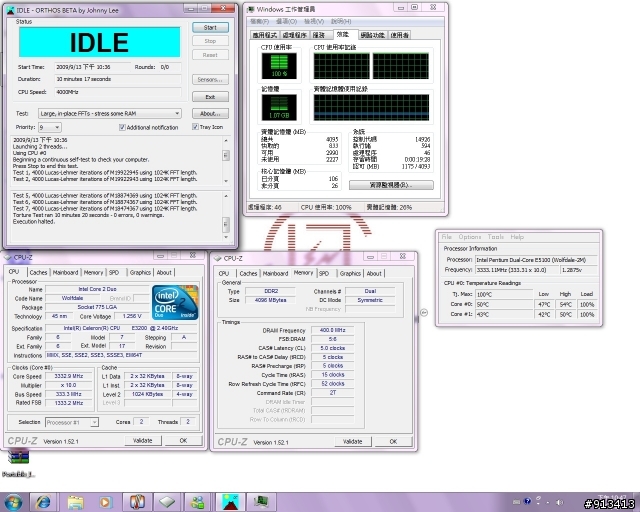The height and width of the screenshot is (512, 640).
Task: Click the Size 4096 MBytes value
Action: tap(270, 300)
